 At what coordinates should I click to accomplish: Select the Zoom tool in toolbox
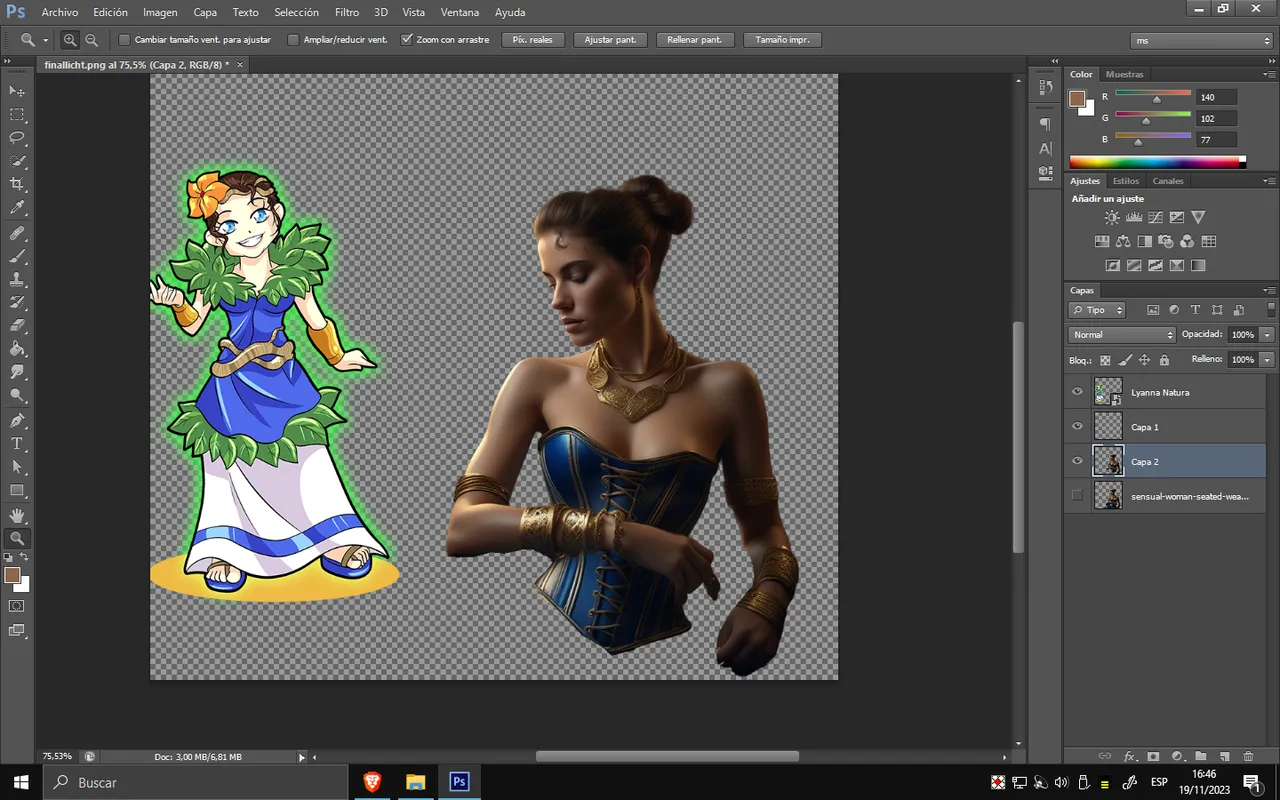point(17,538)
